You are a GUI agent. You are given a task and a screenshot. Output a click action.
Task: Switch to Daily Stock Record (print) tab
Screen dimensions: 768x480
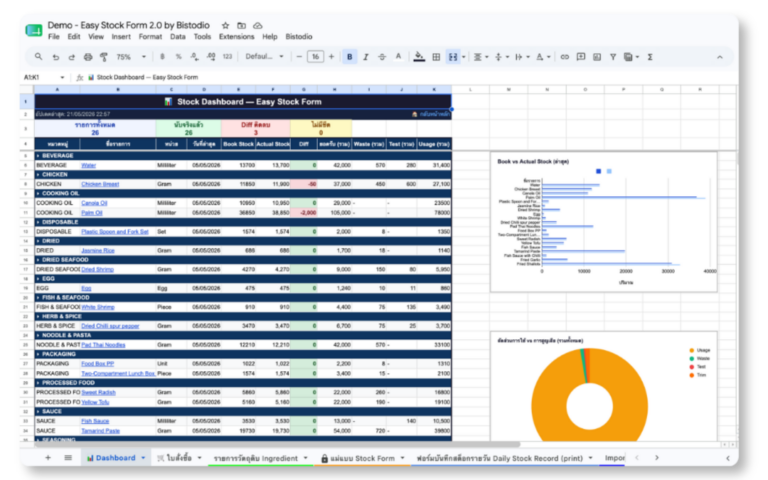[x=500, y=458]
